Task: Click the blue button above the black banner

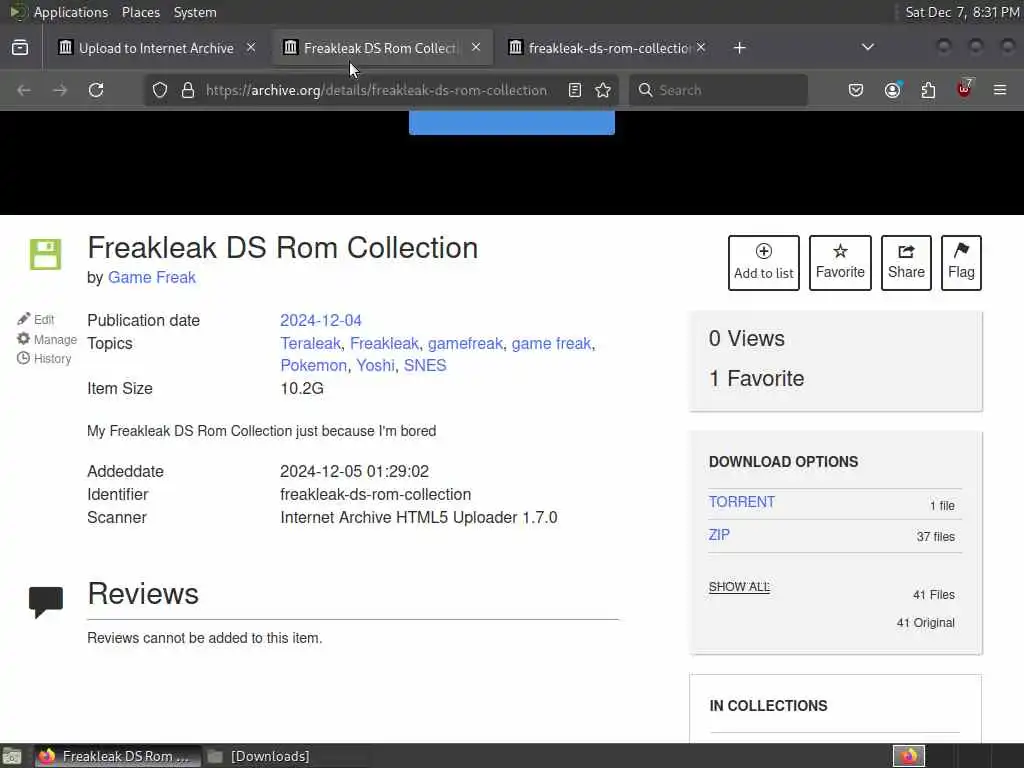Action: pyautogui.click(x=511, y=122)
